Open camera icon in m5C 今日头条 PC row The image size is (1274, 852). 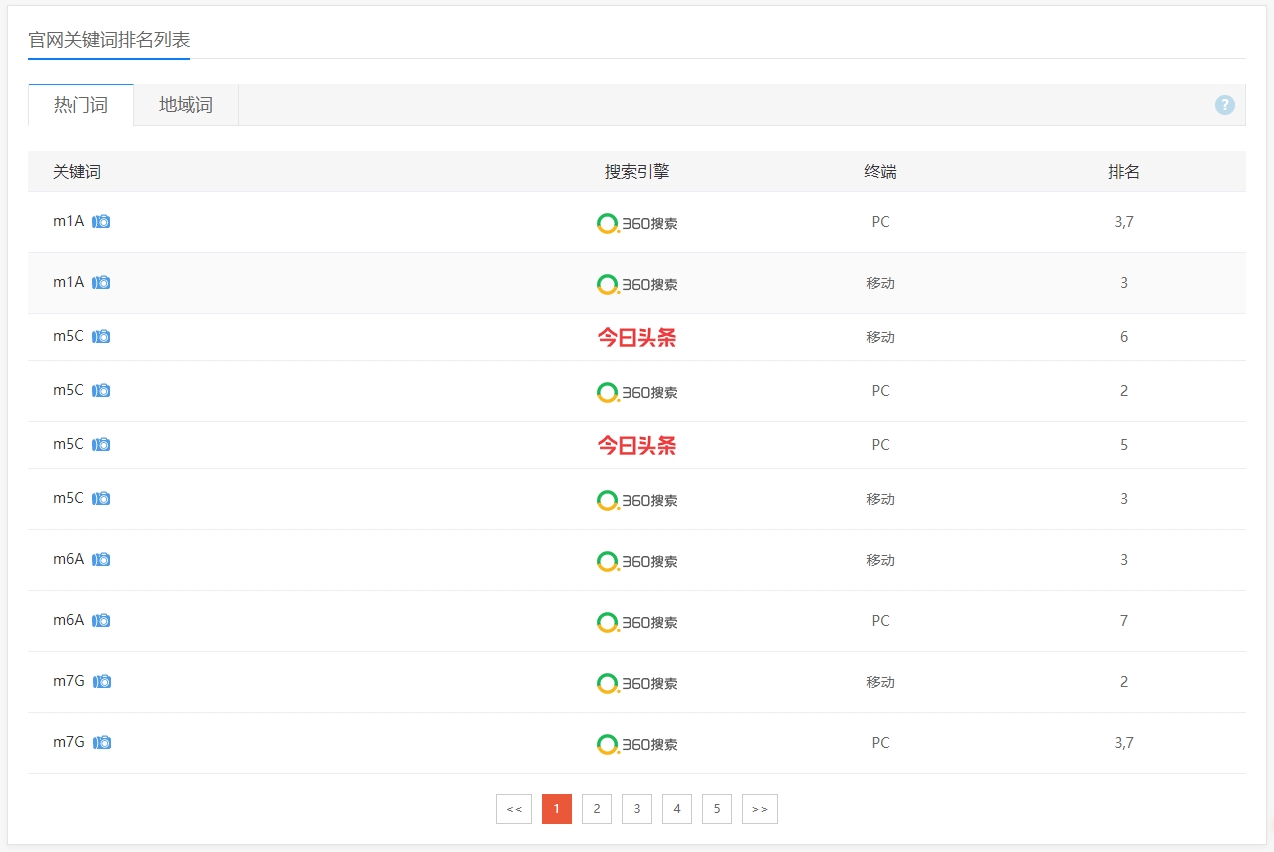coord(101,445)
